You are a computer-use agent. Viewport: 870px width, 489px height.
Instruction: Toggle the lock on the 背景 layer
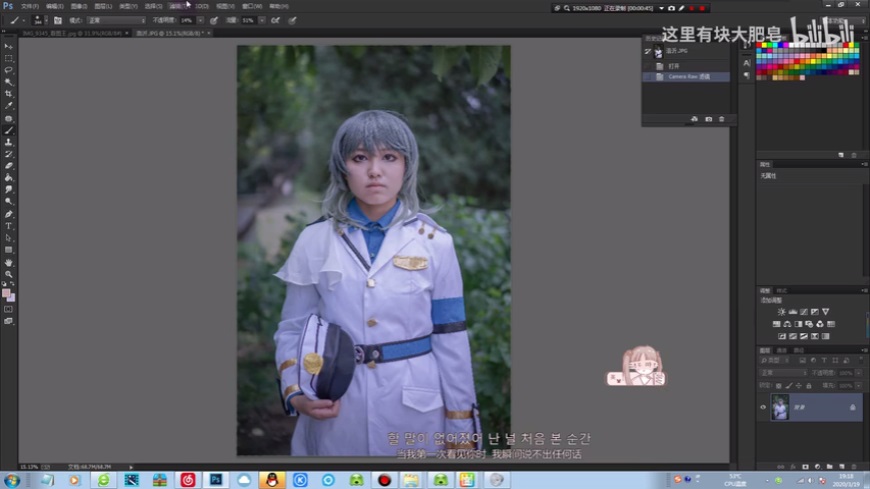coord(852,407)
